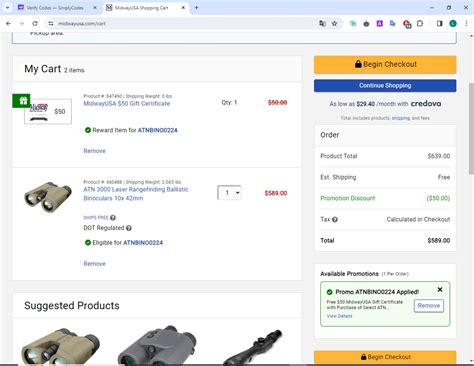Close the SimplyCodes tab
Screen dimensions: 474x366
coord(95,8)
